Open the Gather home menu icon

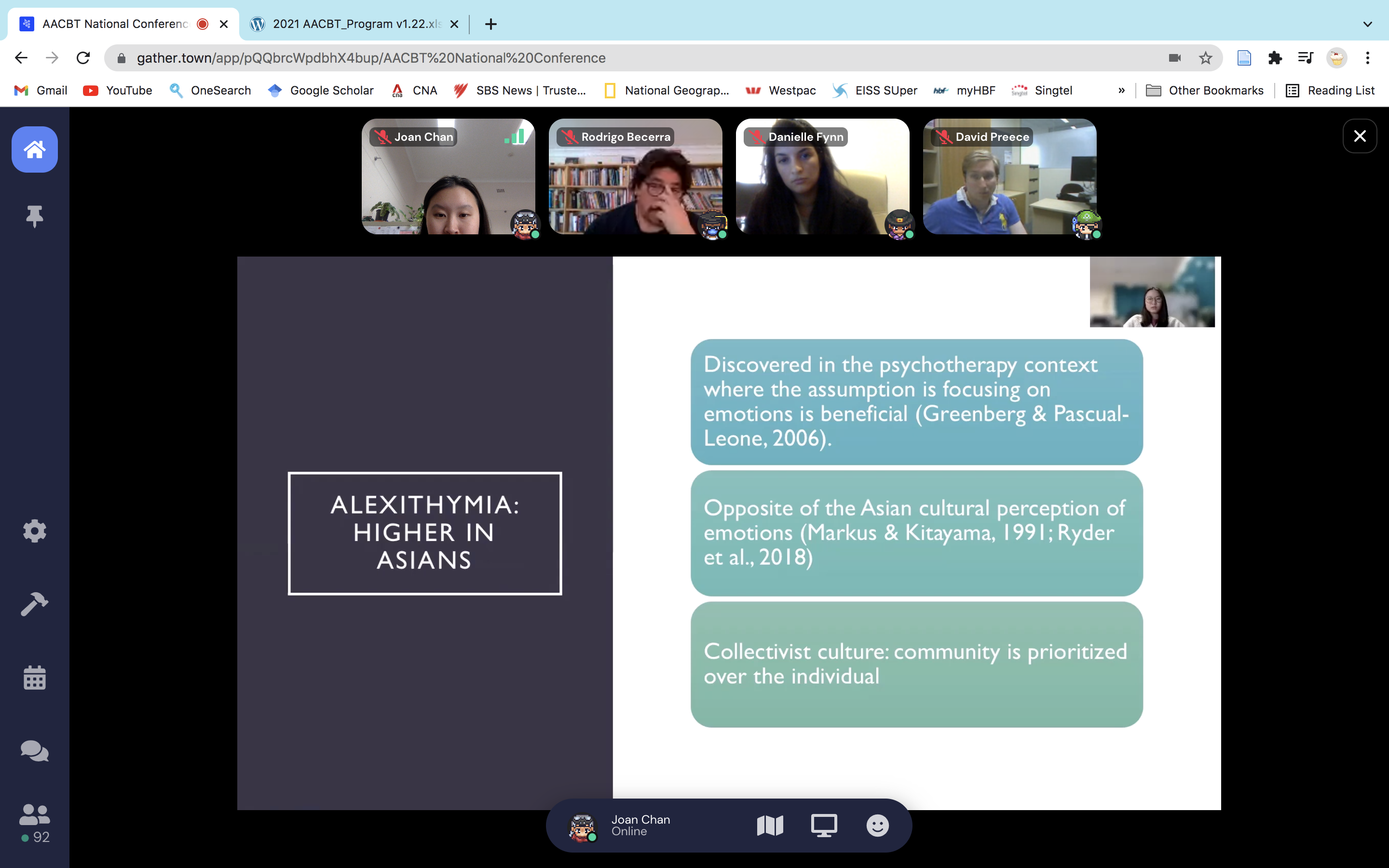tap(34, 149)
